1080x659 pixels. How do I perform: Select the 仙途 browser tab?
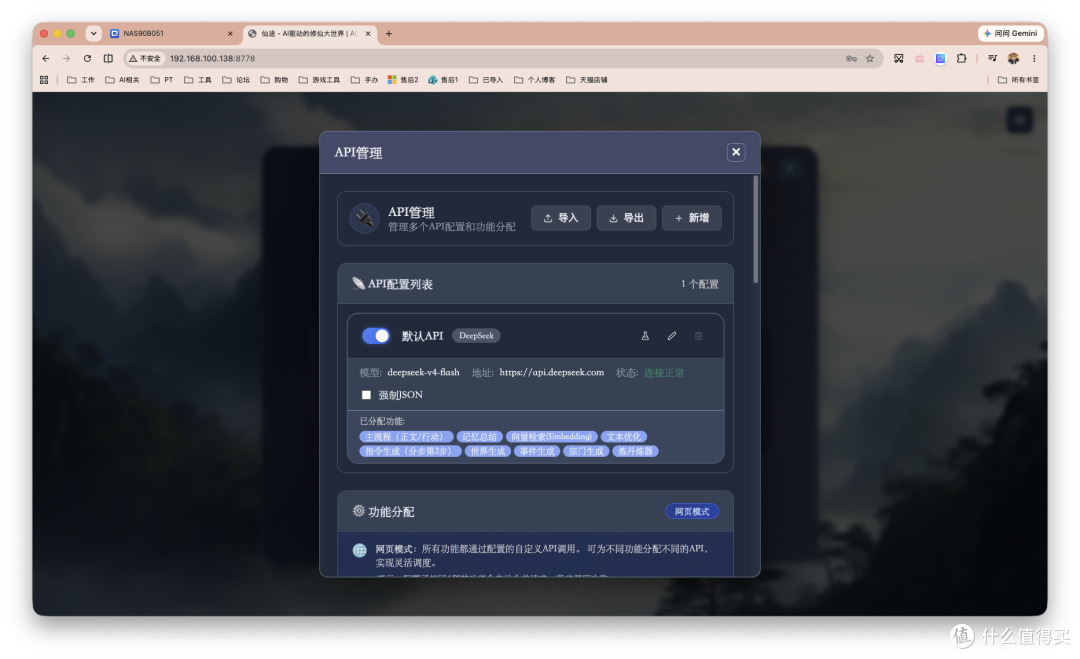(309, 33)
